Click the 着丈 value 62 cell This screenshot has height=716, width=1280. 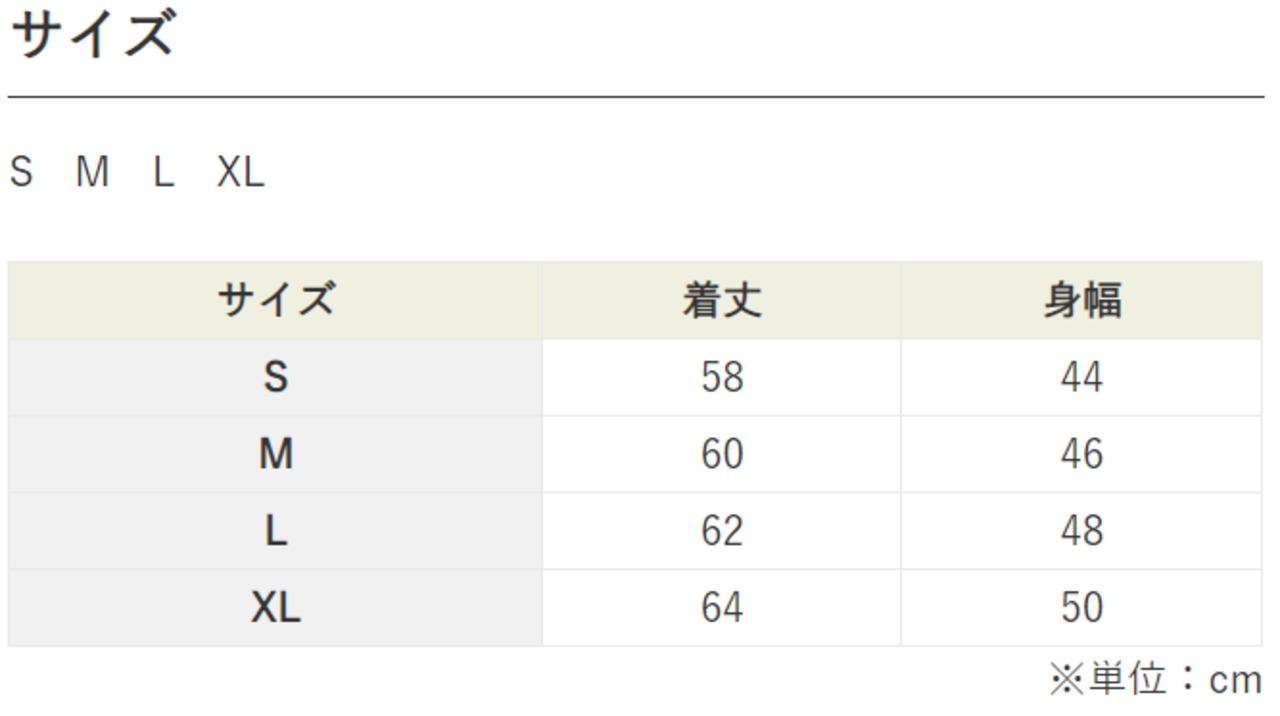721,531
